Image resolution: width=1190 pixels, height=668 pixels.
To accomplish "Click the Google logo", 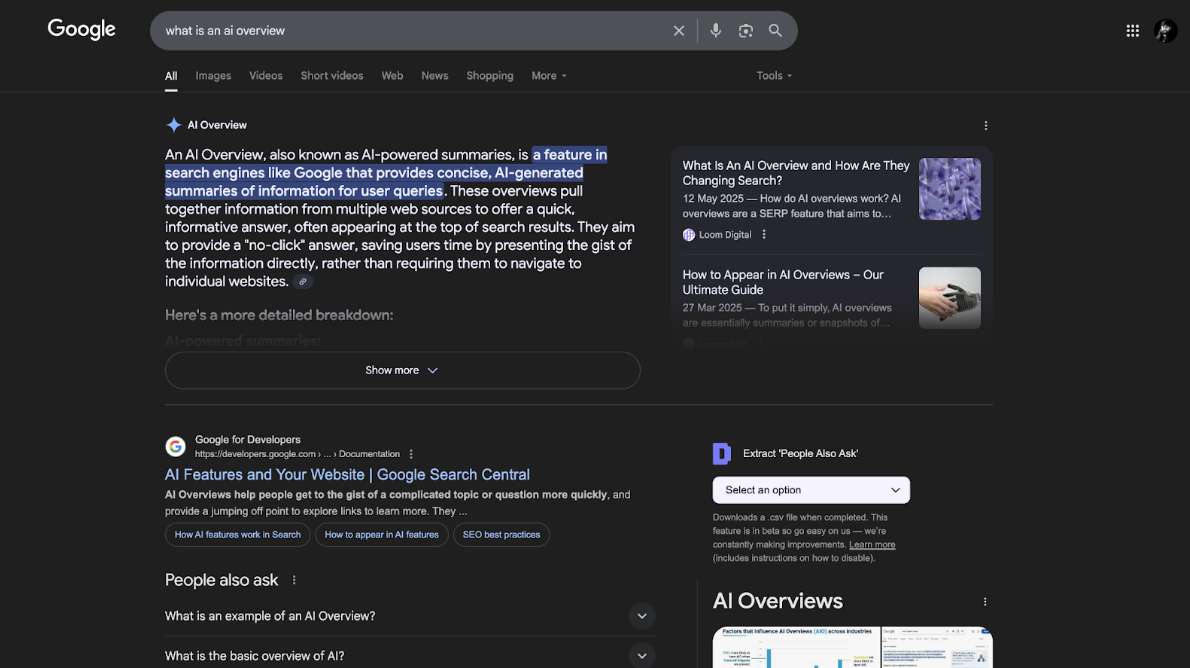I will [81, 30].
